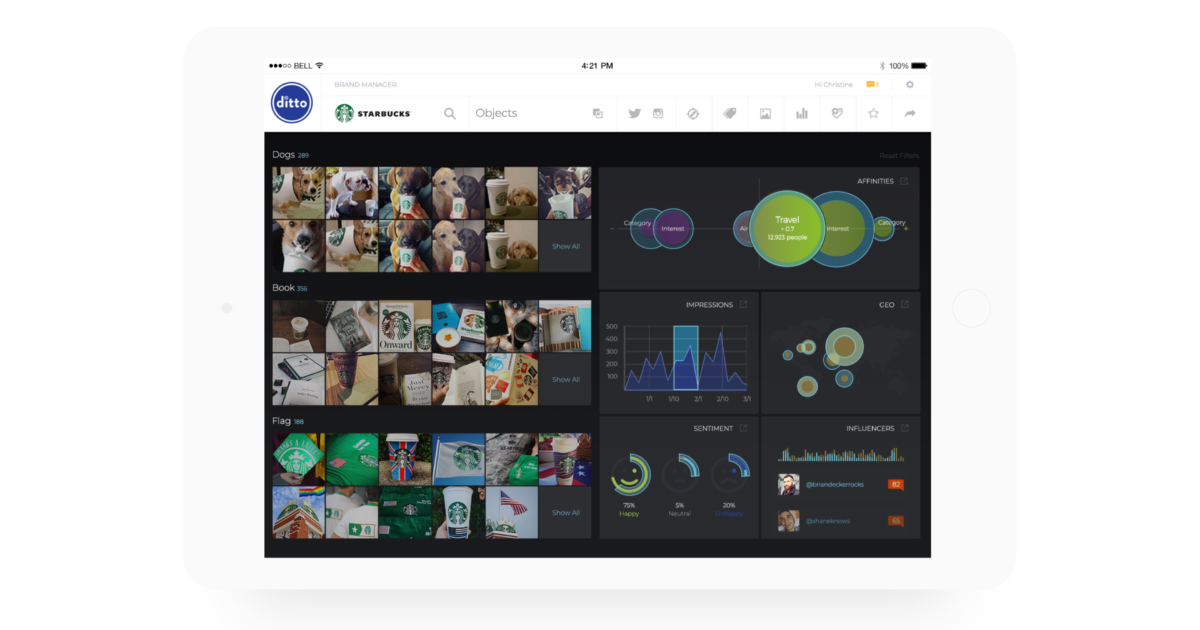Click the ditto logo

(291, 104)
